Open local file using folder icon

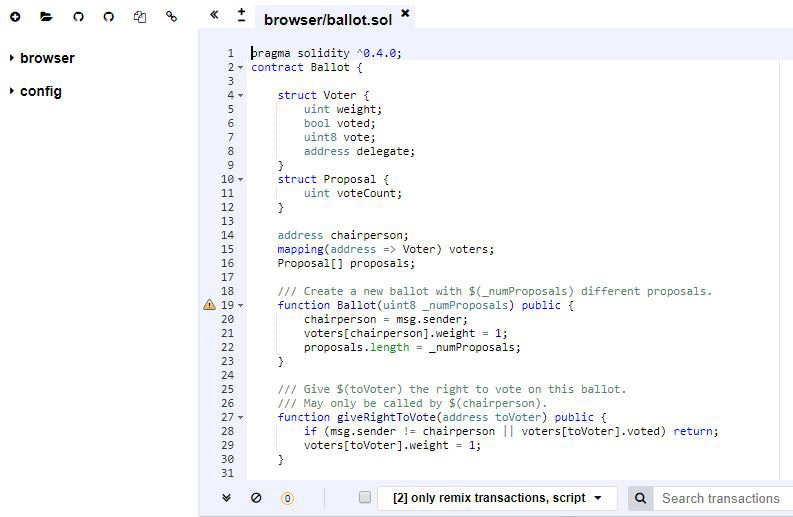[x=46, y=17]
